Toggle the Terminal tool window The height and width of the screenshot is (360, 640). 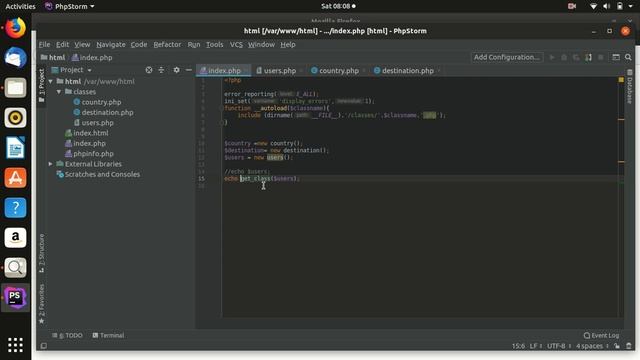pos(108,336)
